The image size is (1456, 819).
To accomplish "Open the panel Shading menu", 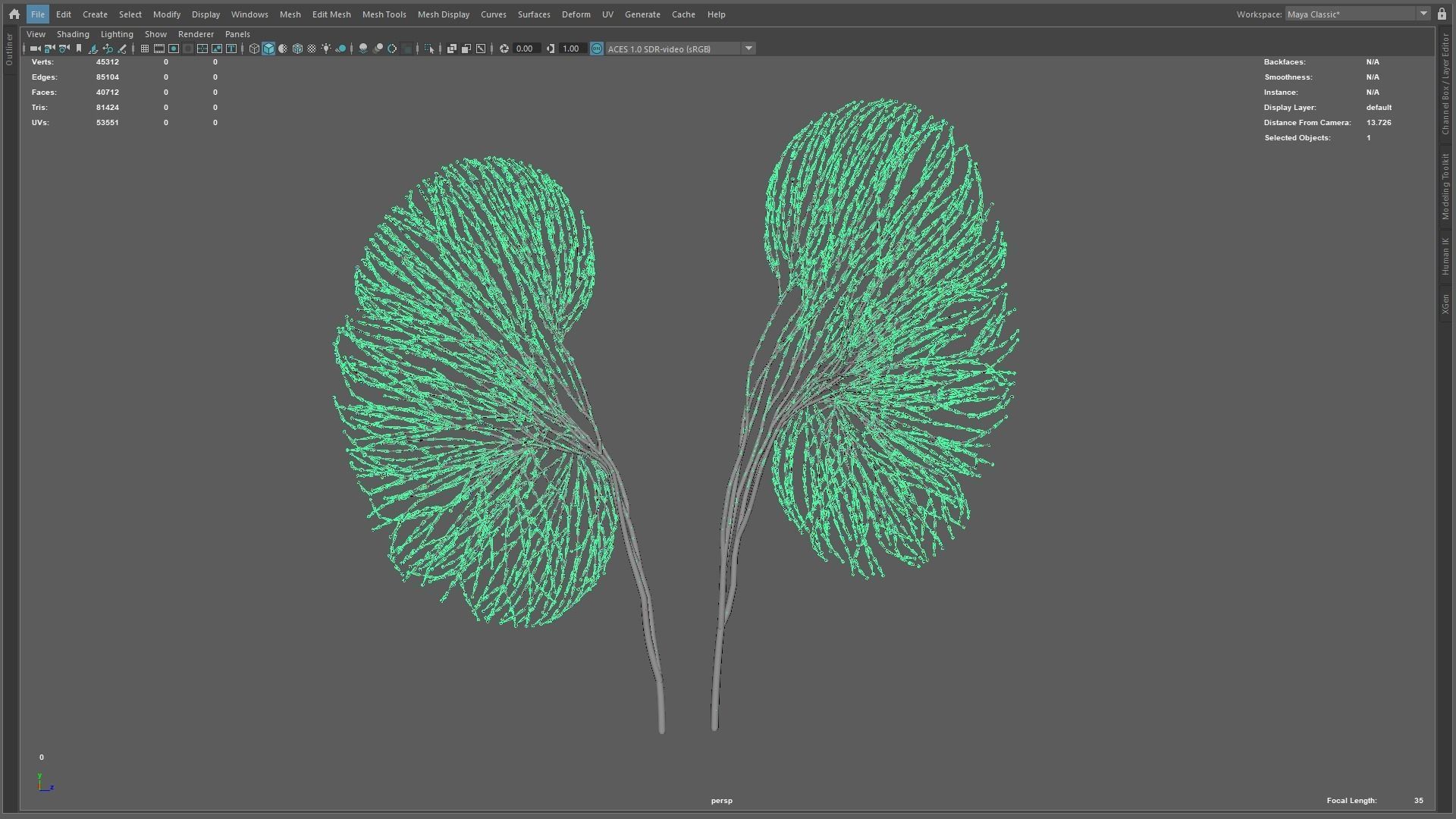I will (x=73, y=34).
